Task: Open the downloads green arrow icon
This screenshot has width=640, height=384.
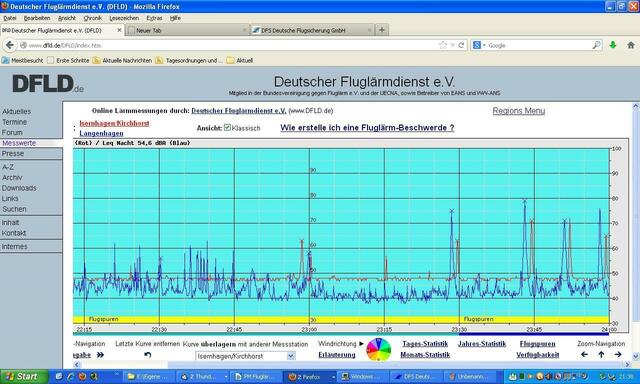Action: (613, 45)
